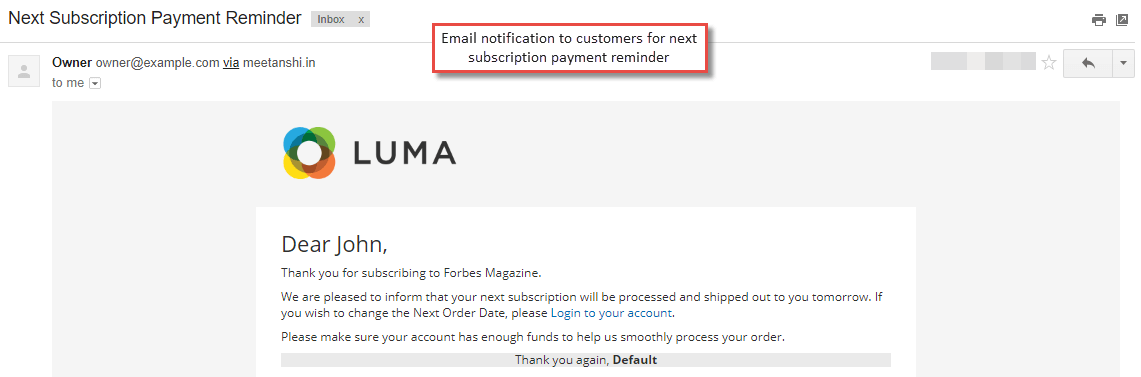Remove the Inbox label with its x

[361, 20]
